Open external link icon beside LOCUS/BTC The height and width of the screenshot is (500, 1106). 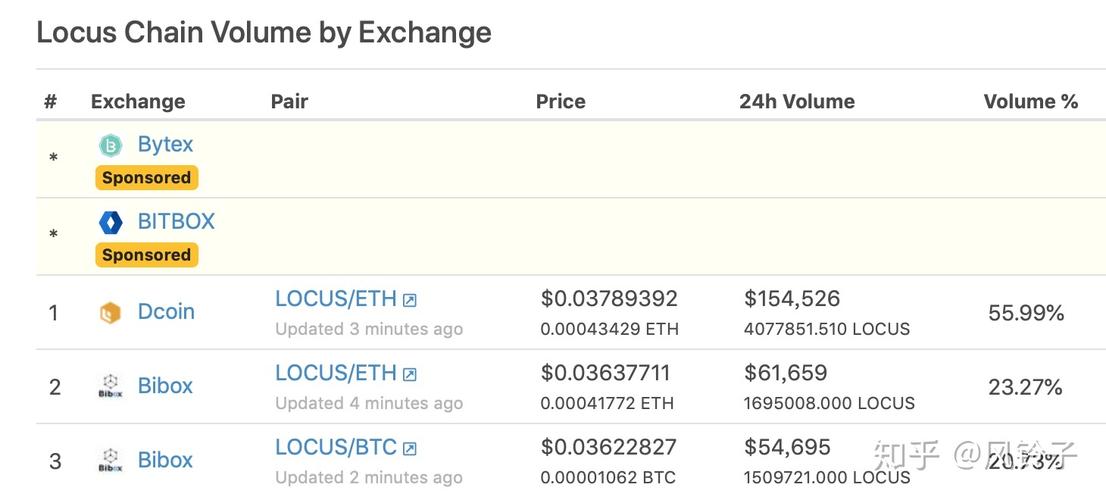click(409, 449)
